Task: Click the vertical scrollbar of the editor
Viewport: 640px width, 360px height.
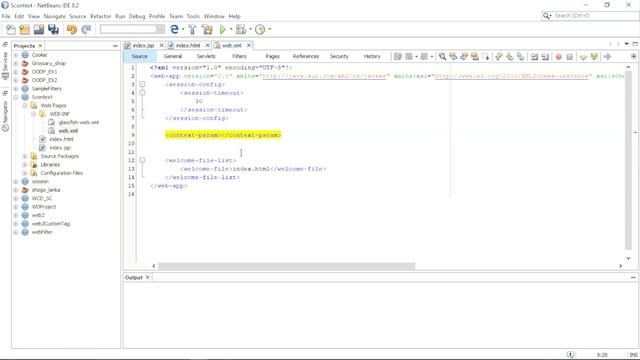Action: [628, 161]
